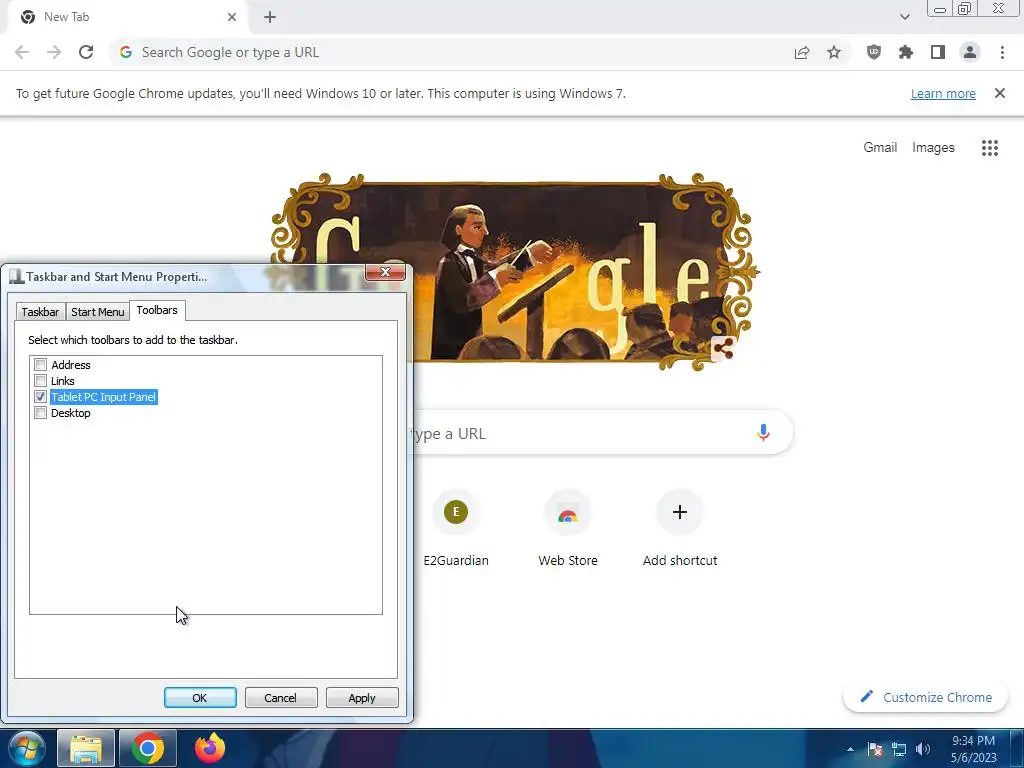Screen dimensions: 1024x768
Task: Start voice search with microphone icon
Action: click(763, 432)
